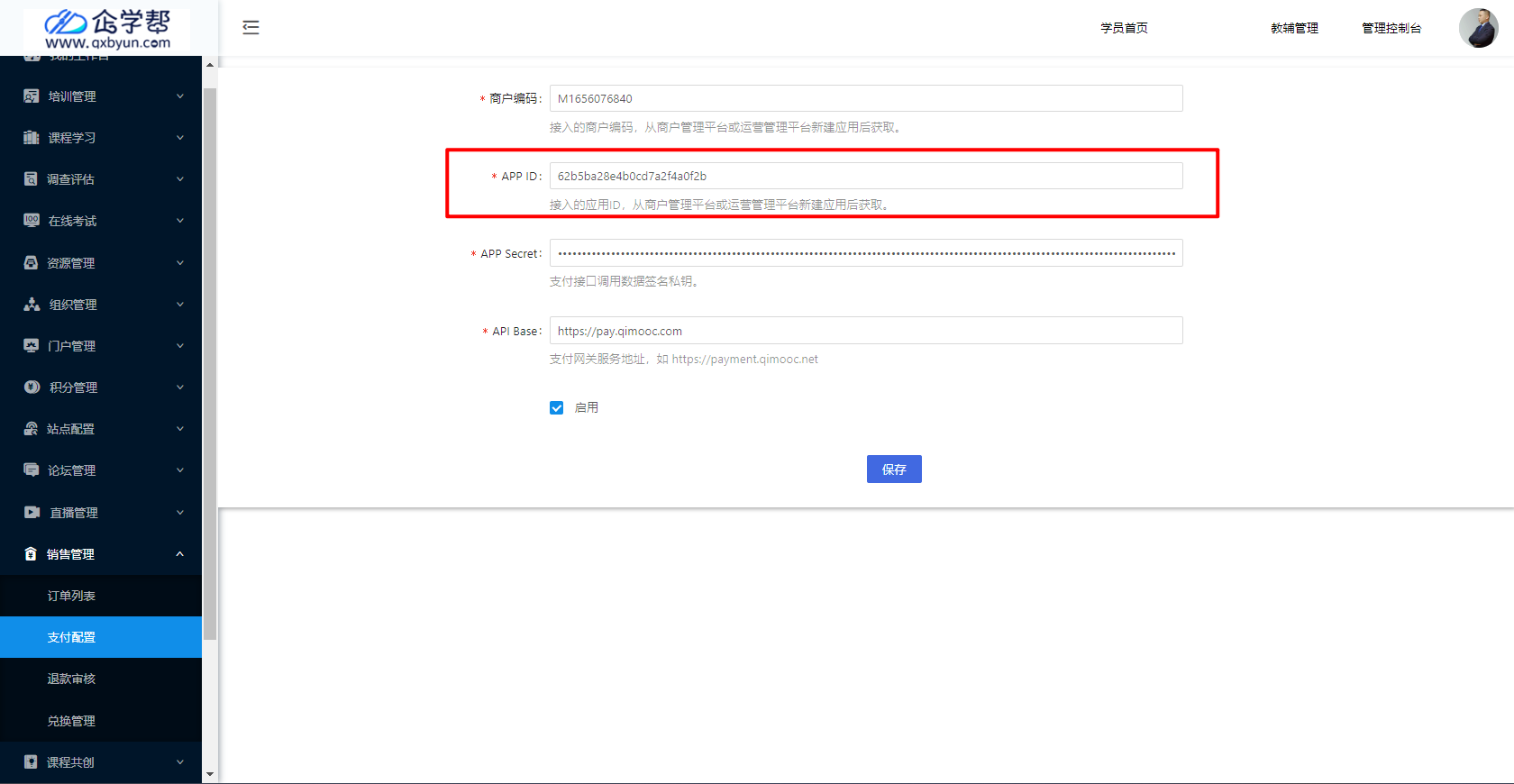Open the 兑换管理 submenu item

(101, 721)
